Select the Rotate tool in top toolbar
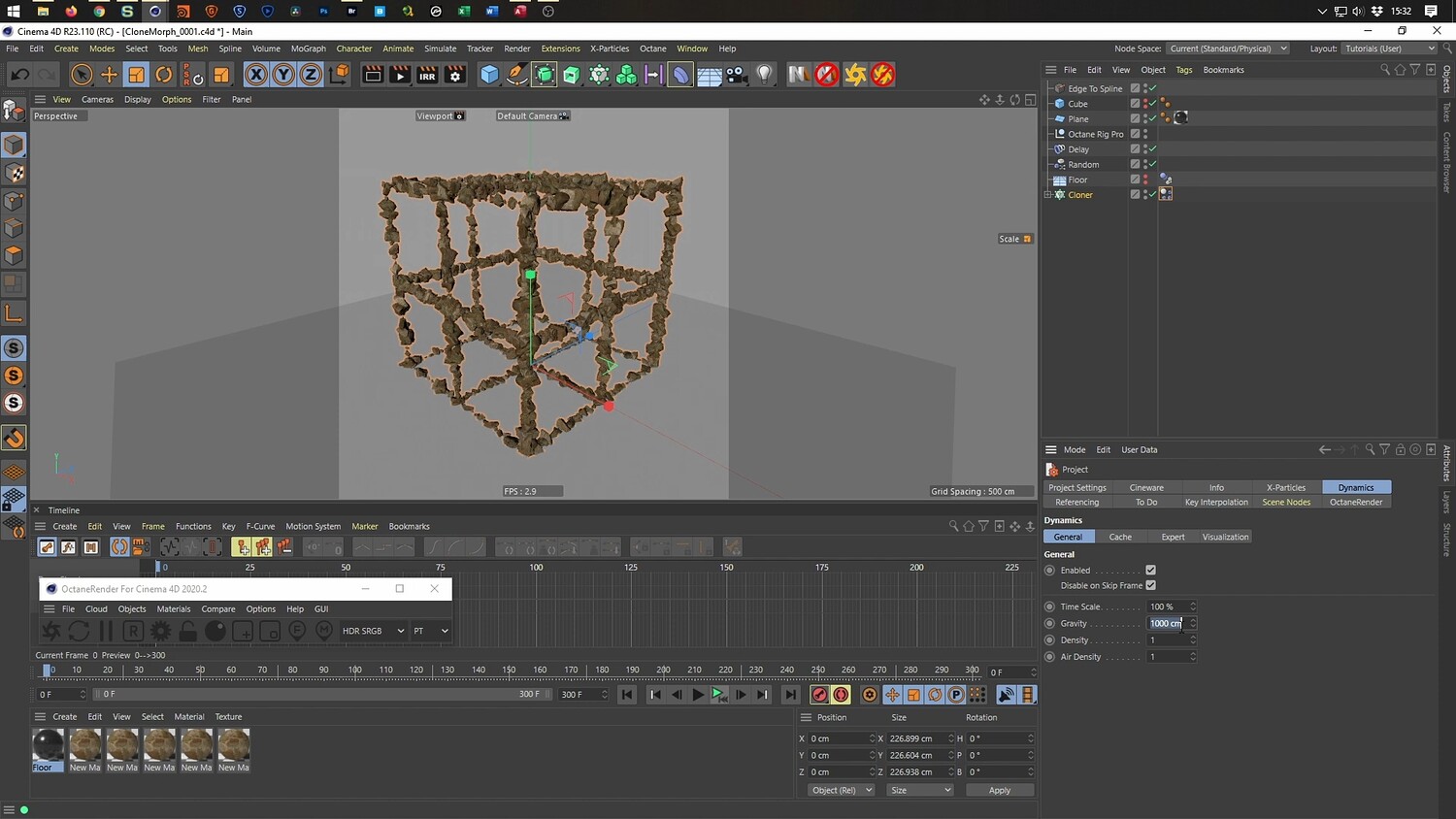Viewport: 1456px width, 819px height. click(x=164, y=75)
